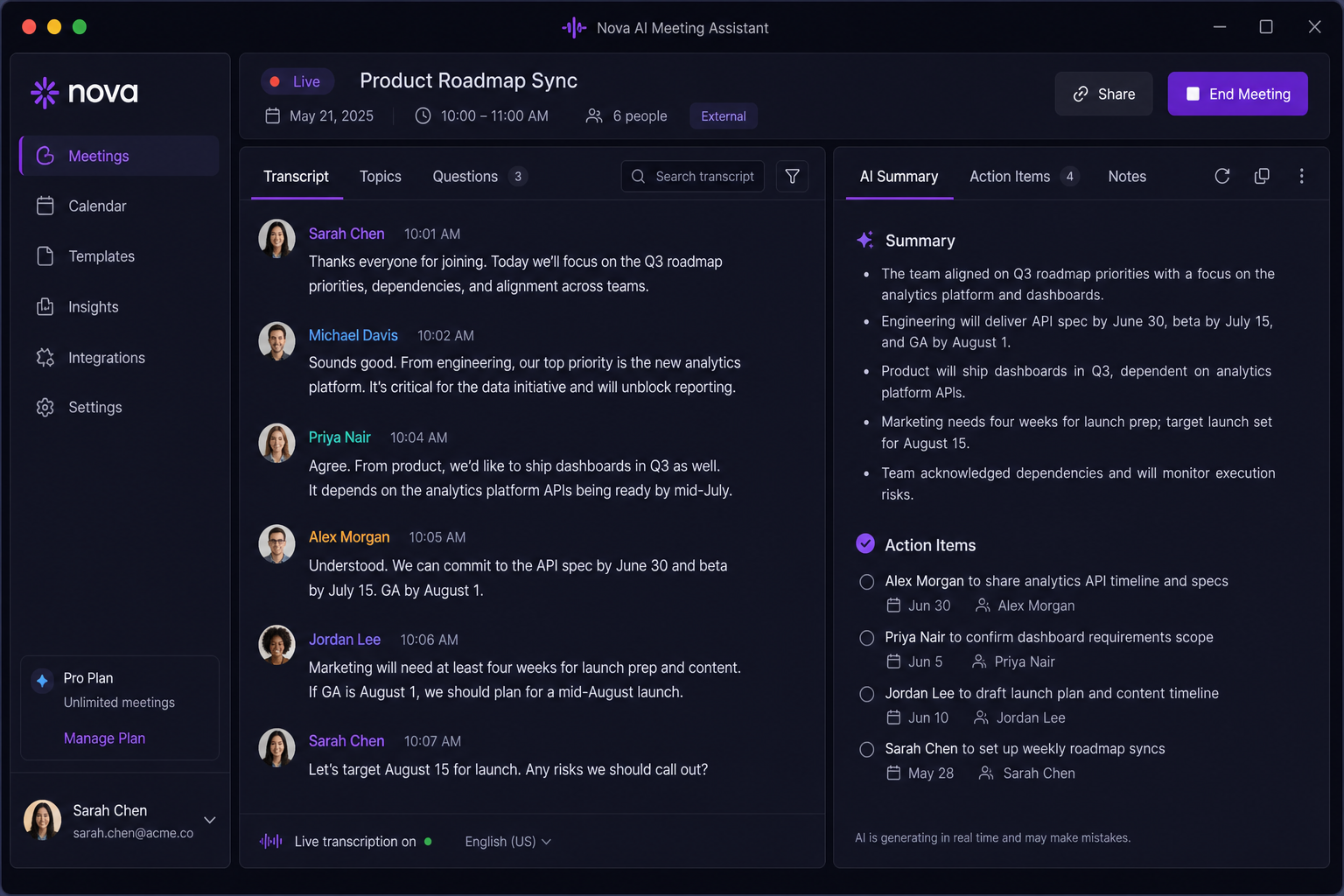Check off Sarah Chen weekly syncs task
This screenshot has height=896, width=1344.
tap(867, 750)
